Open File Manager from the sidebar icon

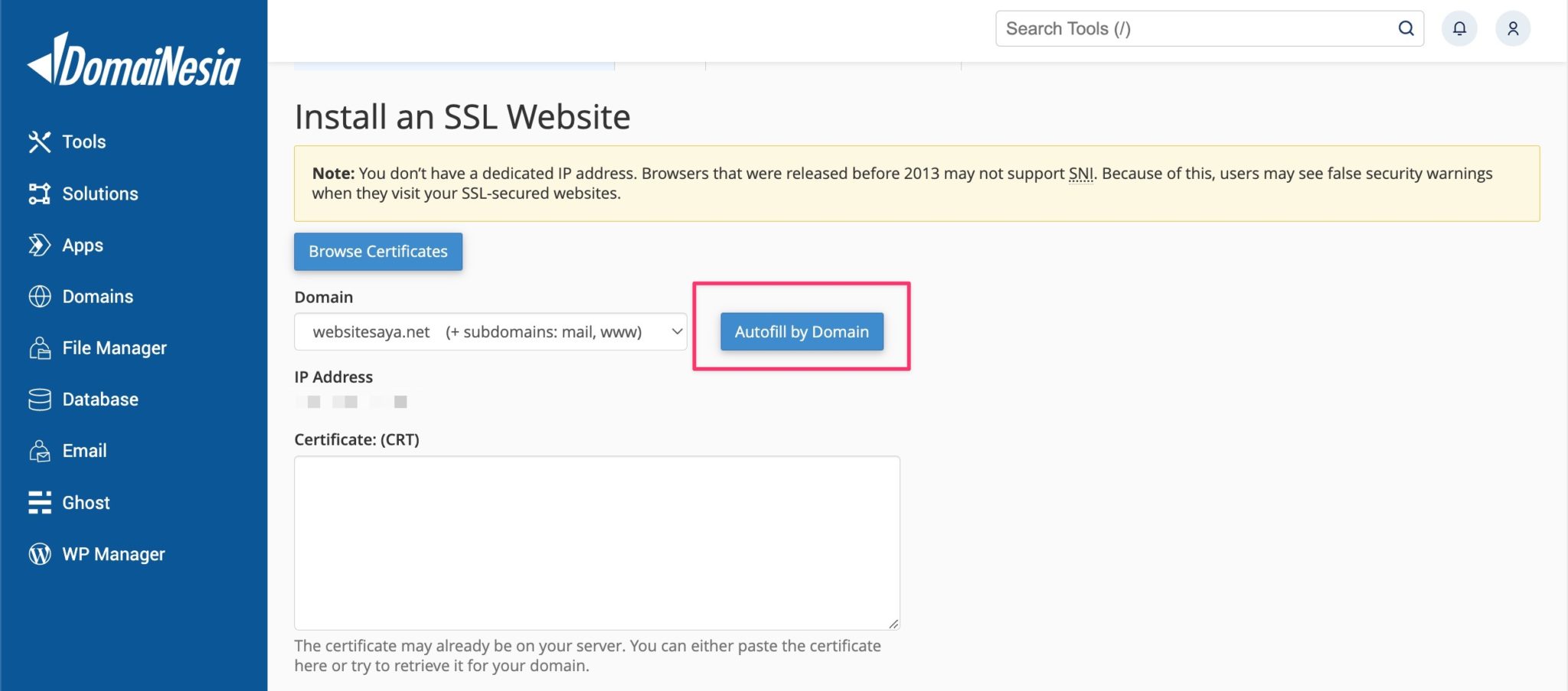[40, 348]
